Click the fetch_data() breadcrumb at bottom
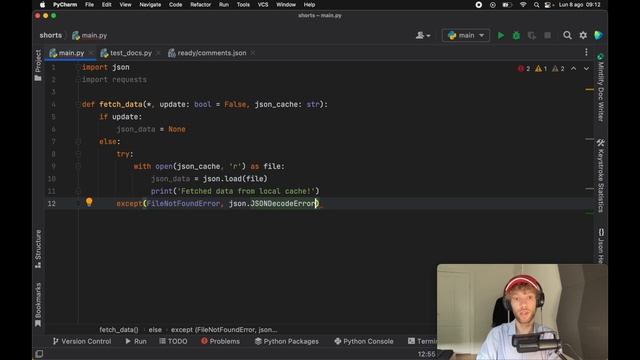This screenshot has width=640, height=360. [x=118, y=330]
